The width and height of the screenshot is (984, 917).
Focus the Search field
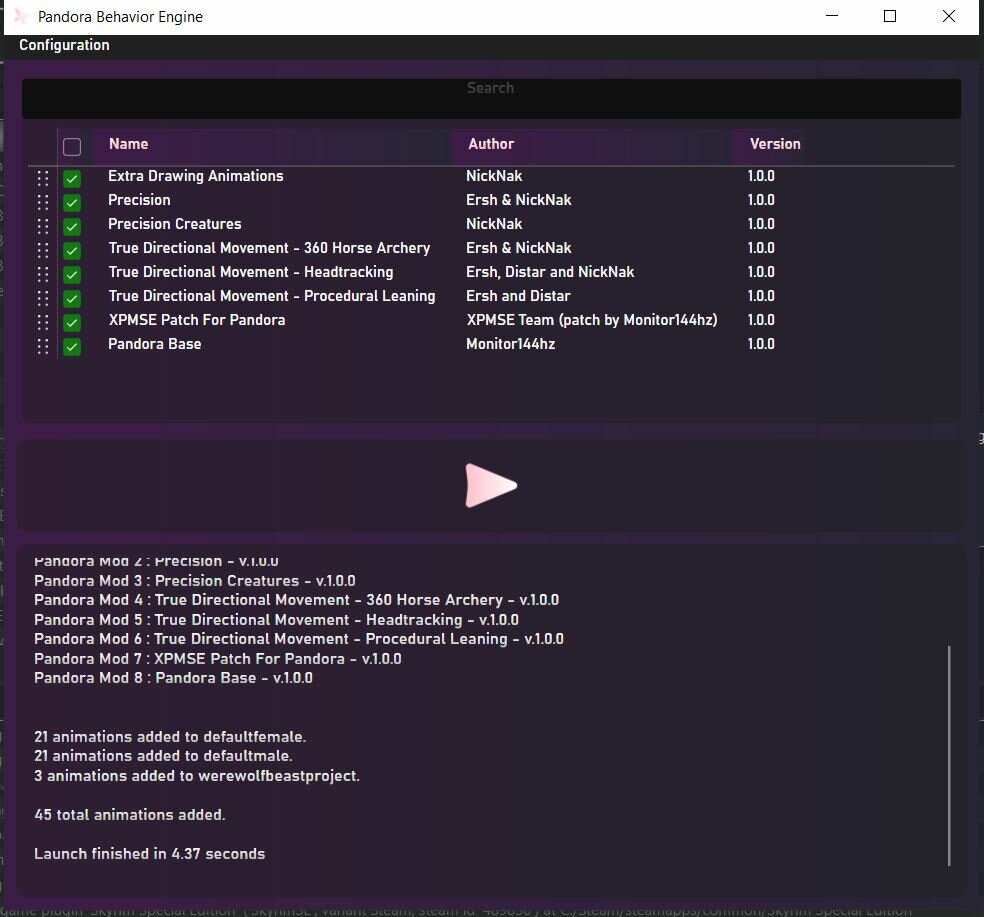[491, 99]
